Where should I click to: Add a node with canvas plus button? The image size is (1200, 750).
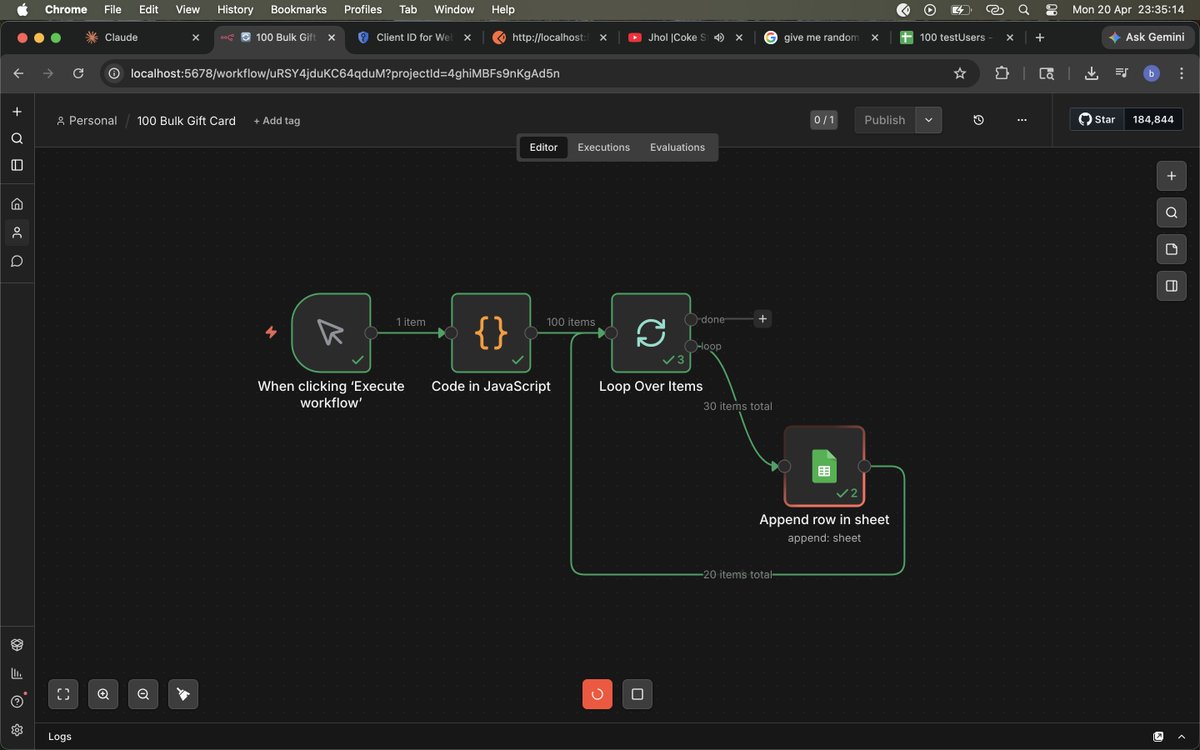pos(1171,176)
